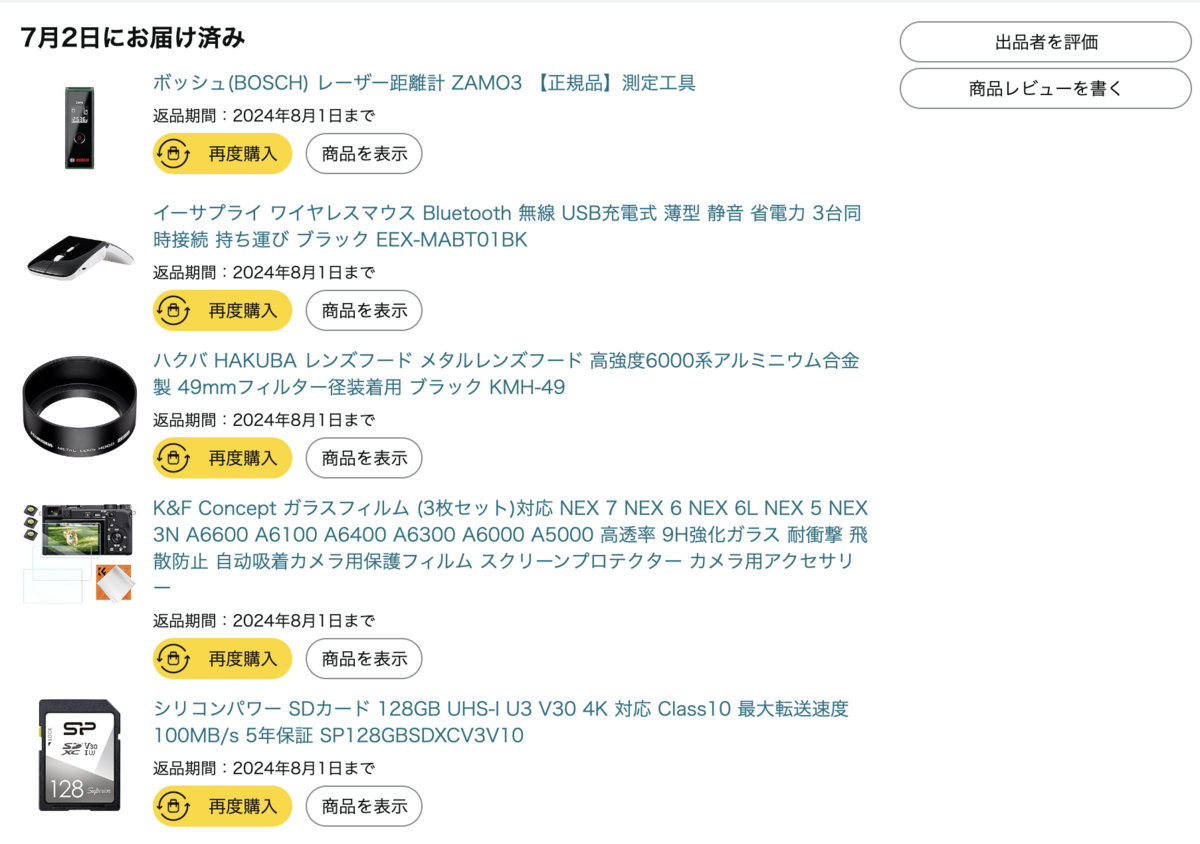Click 再度購入 for the HAKUBA KMH-49 hood
Screen dimensions: 1200x844
(x=222, y=458)
